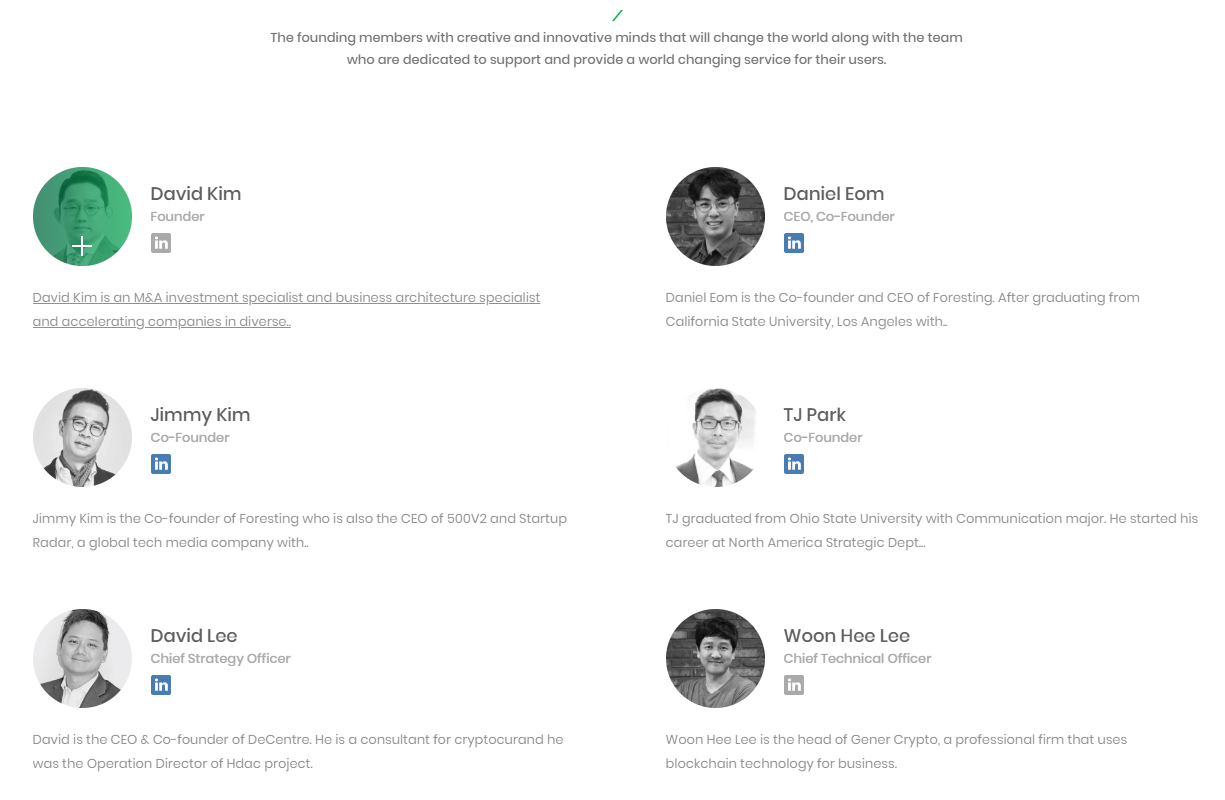
Task: Click Woon Hee Lee's profile photo
Action: [715, 658]
